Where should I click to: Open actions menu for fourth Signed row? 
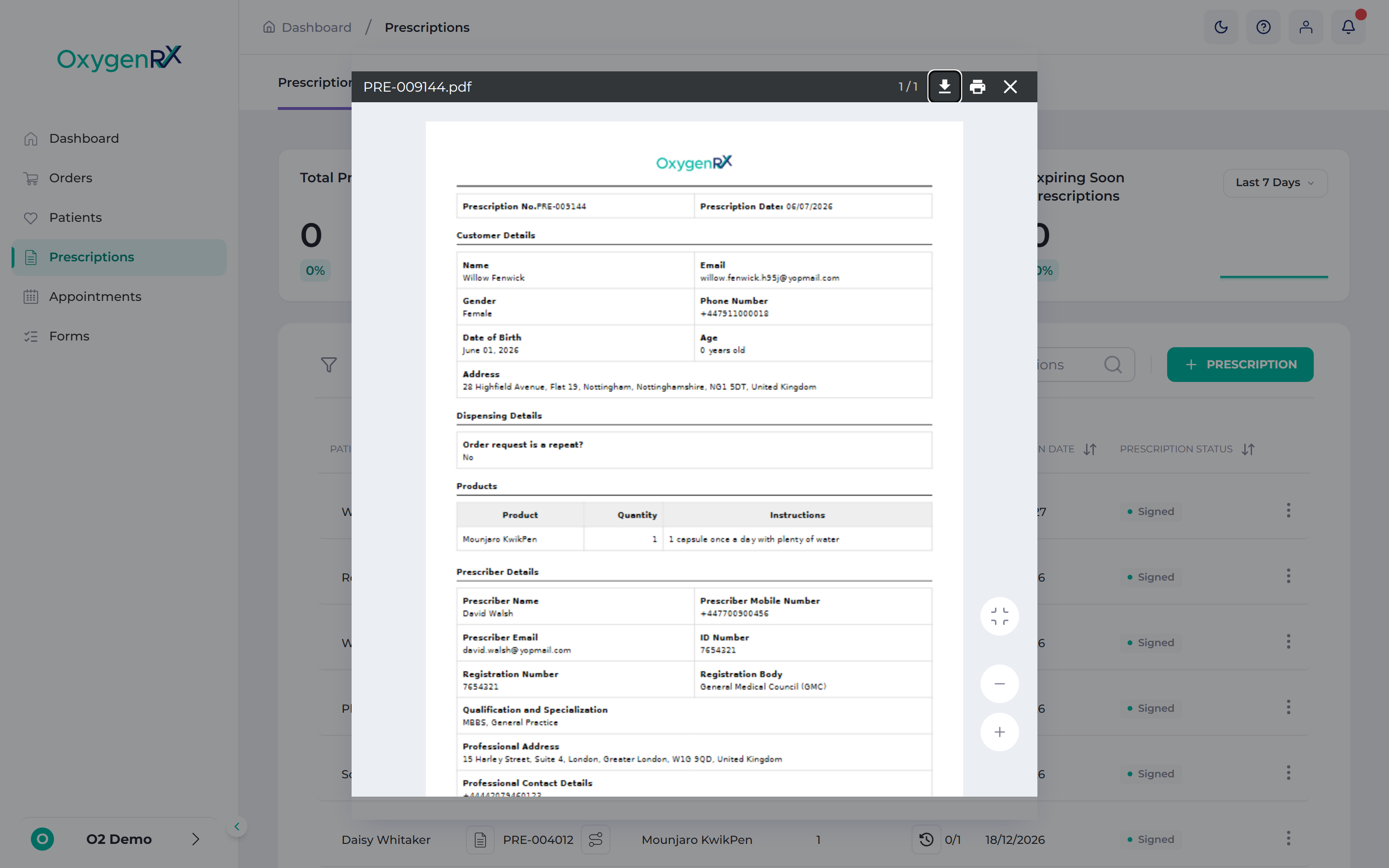1289,708
